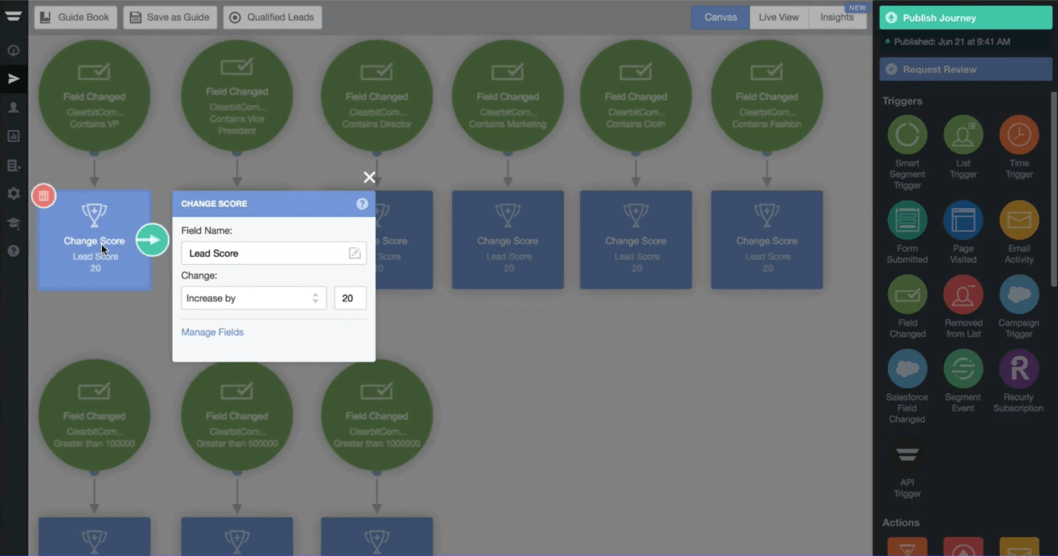Open the journeys paper-plane sidebar icon
This screenshot has width=1058, height=556.
click(x=13, y=79)
